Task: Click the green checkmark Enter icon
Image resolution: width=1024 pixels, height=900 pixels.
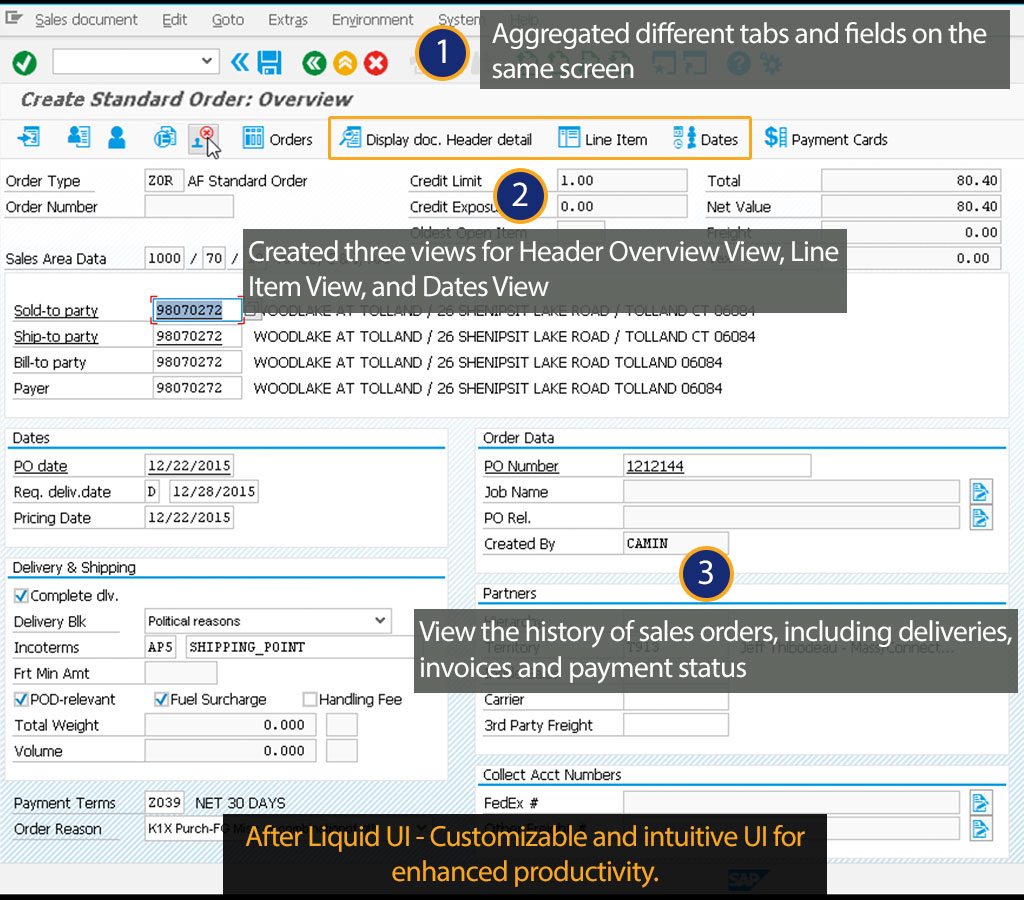Action: click(24, 63)
